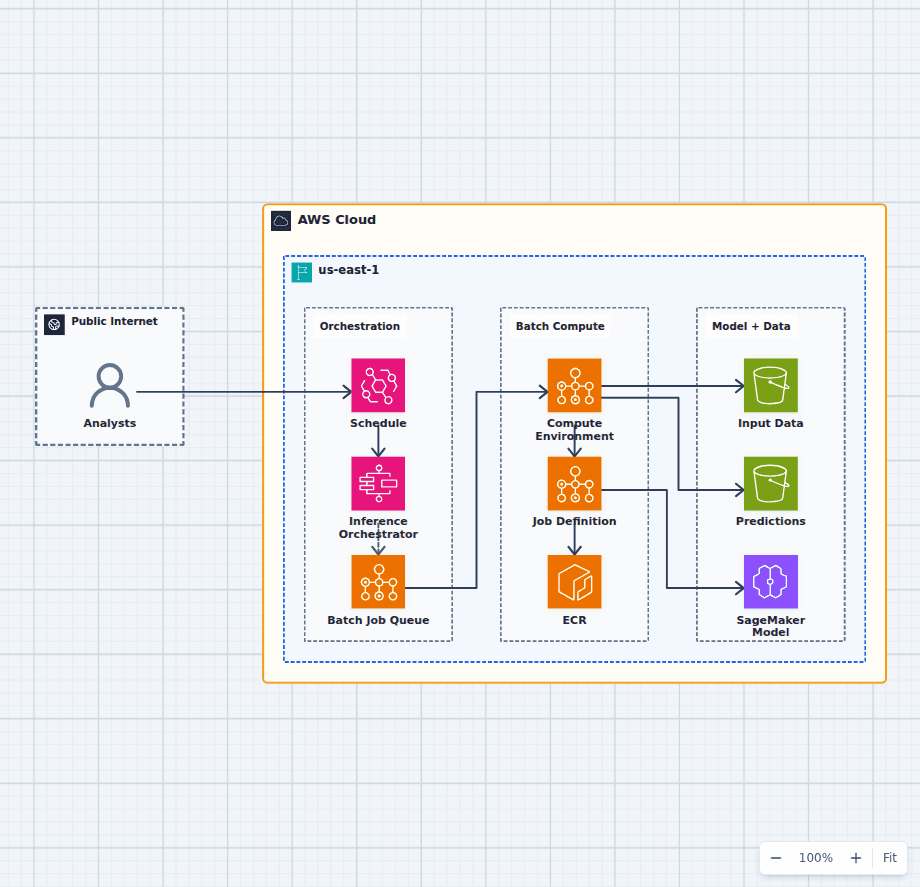
Task: Select the Job Definition icon
Action: click(574, 483)
